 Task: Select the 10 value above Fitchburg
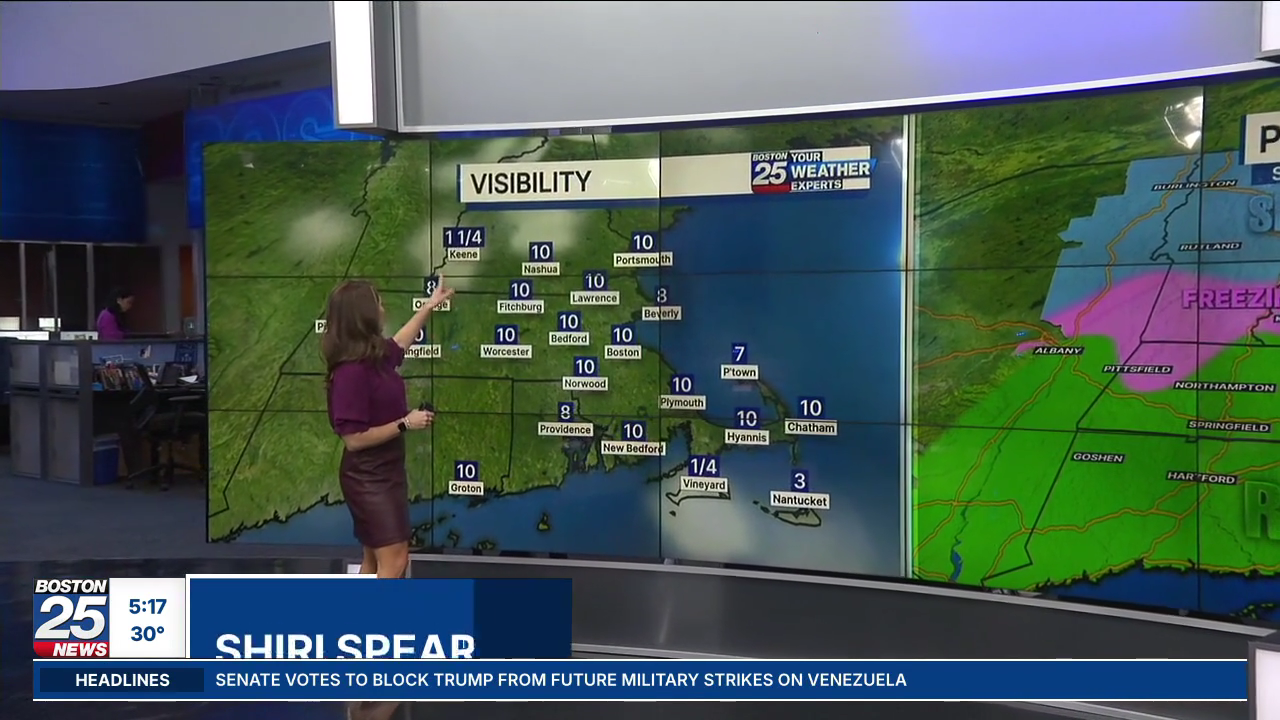pyautogui.click(x=520, y=290)
